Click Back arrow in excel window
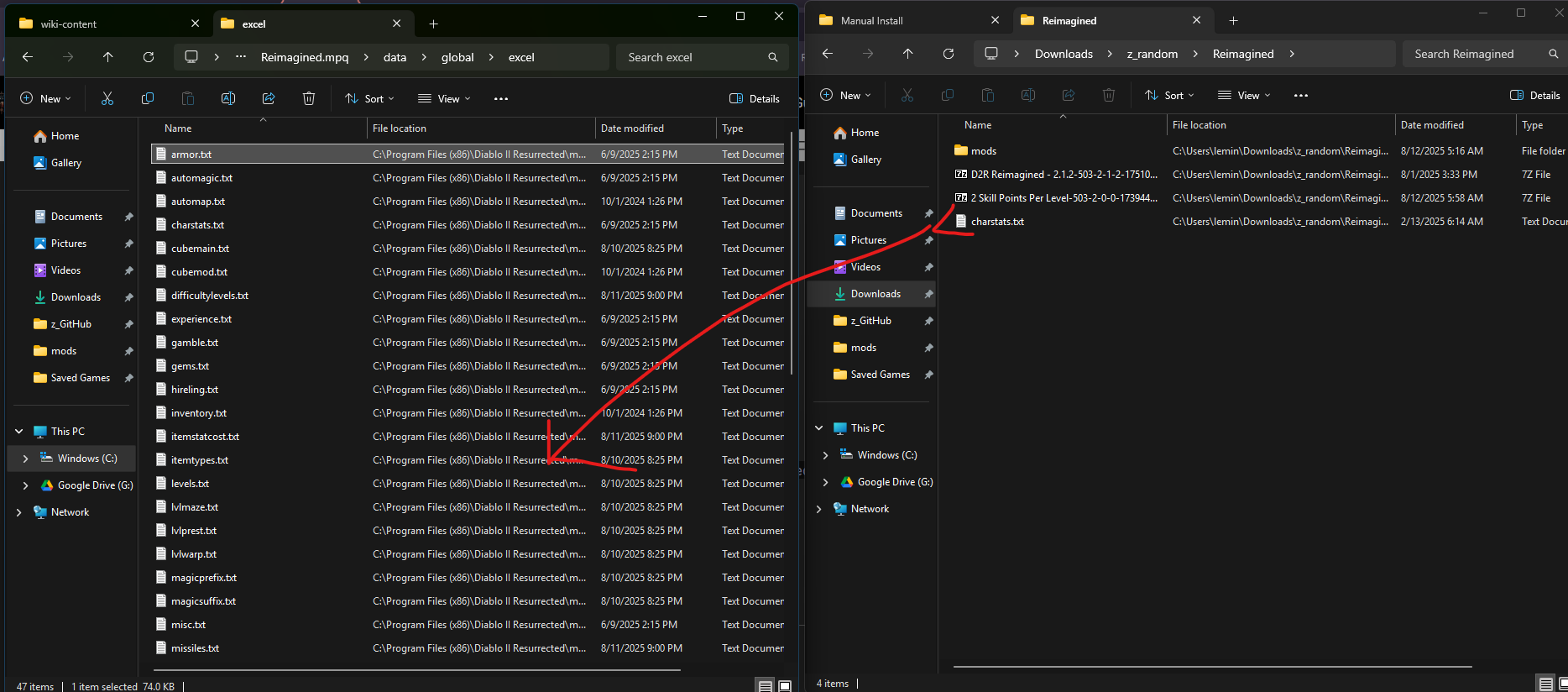1568x692 pixels. (x=28, y=57)
